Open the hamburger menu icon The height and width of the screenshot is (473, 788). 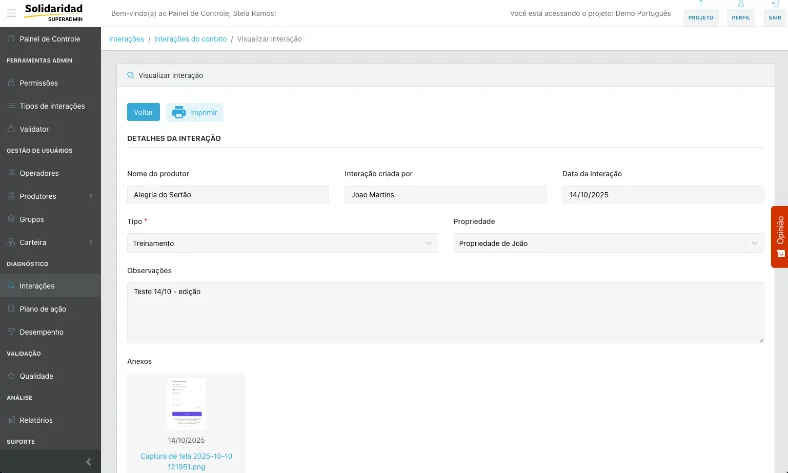click(x=11, y=14)
